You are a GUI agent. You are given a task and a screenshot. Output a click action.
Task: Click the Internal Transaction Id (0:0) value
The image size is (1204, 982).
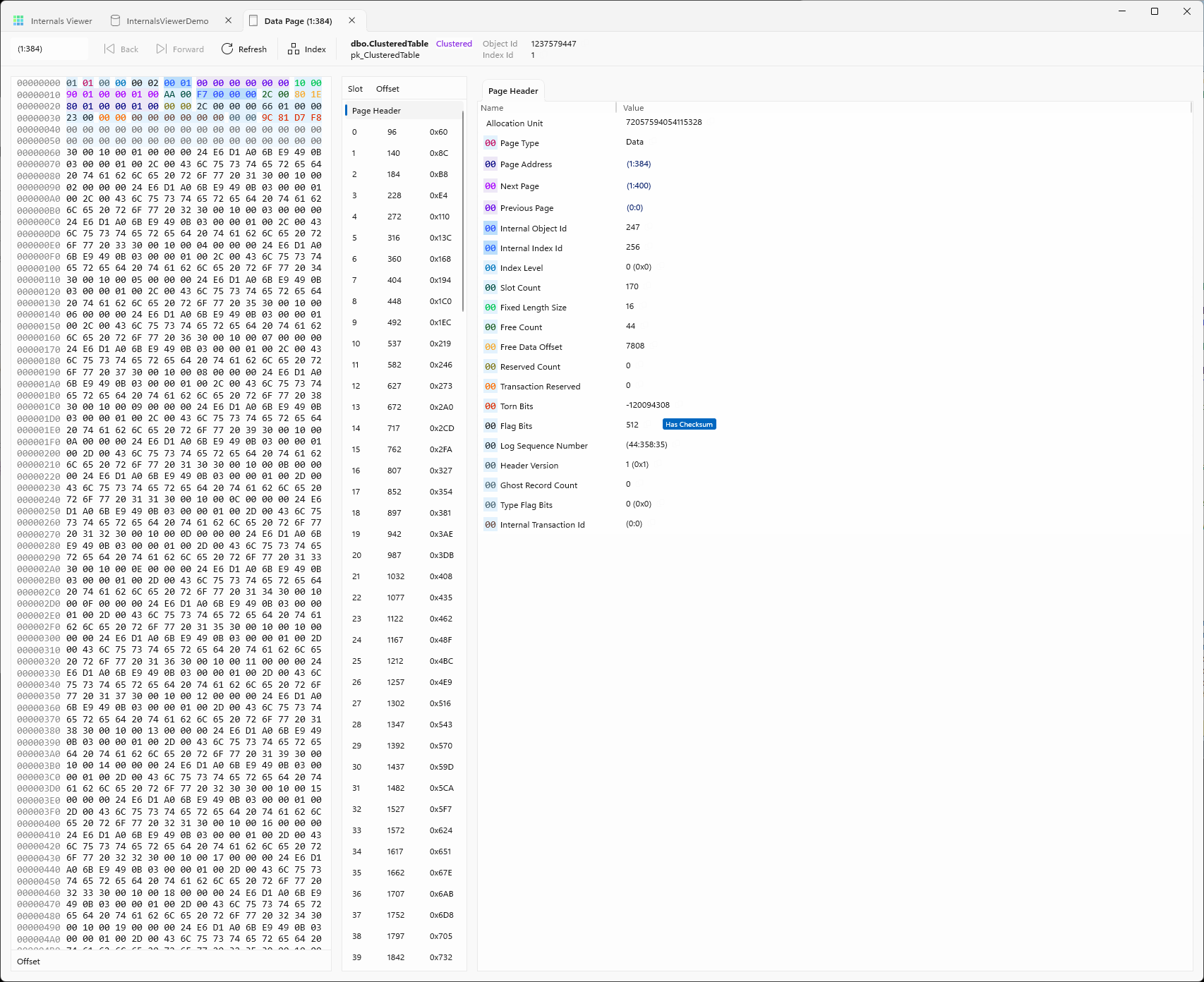(x=634, y=524)
